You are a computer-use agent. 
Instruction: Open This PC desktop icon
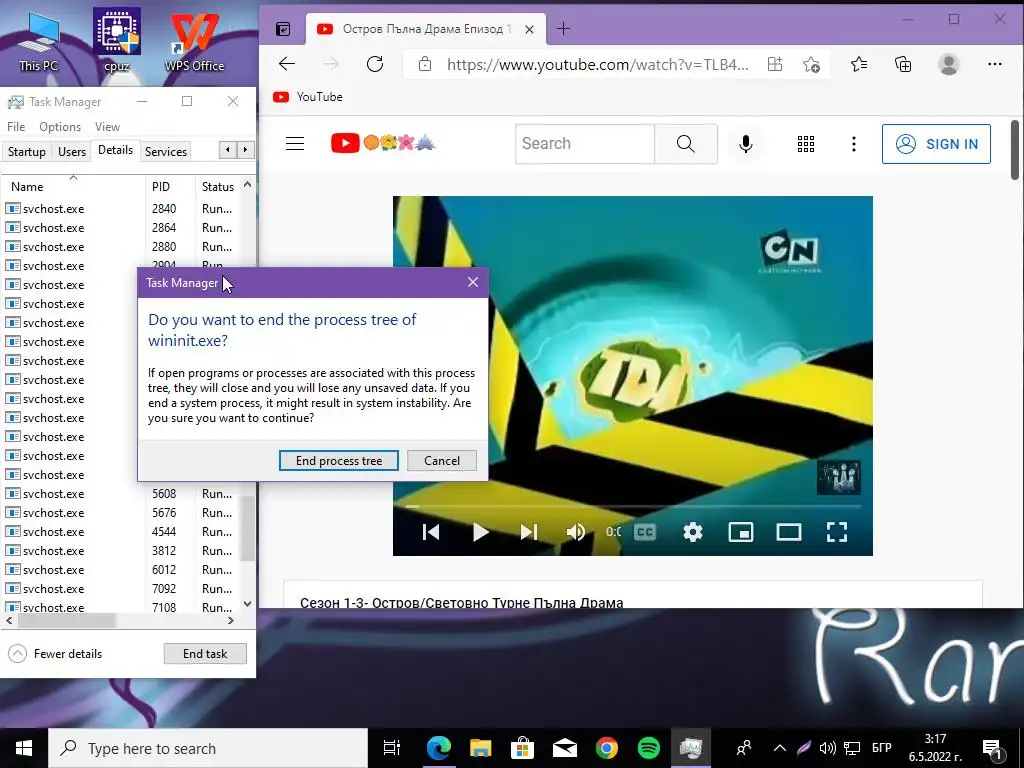pos(38,40)
